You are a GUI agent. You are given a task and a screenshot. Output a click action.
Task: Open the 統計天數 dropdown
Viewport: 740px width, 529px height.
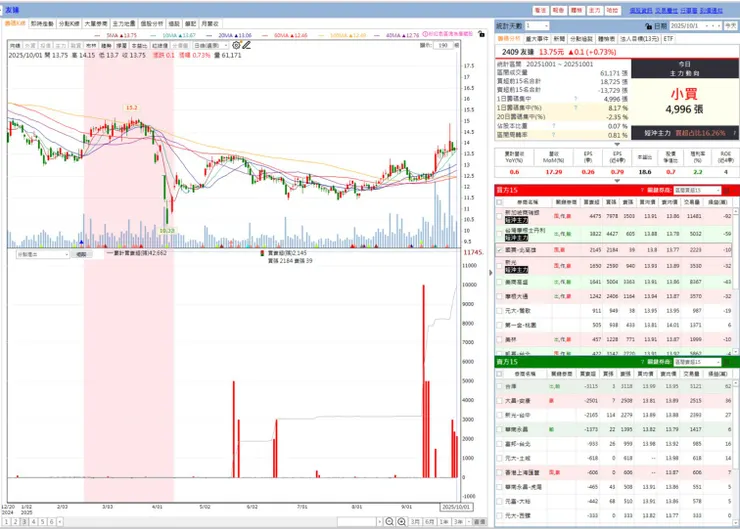[537, 26]
